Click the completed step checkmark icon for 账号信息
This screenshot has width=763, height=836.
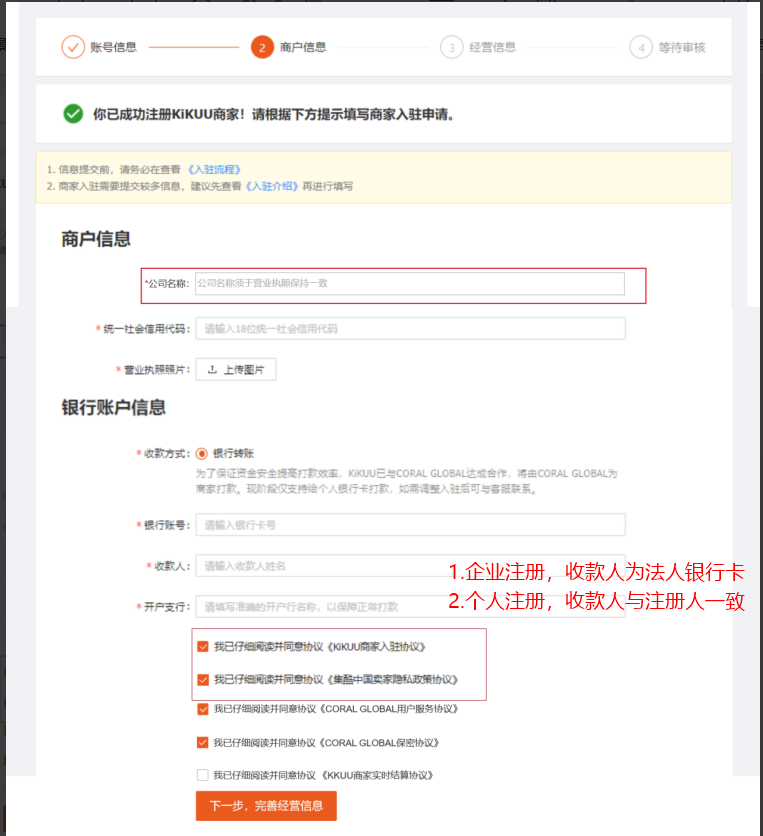[x=73, y=47]
